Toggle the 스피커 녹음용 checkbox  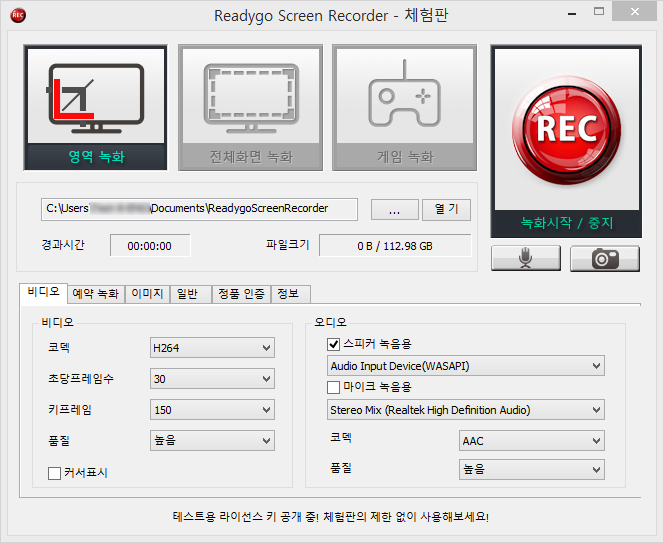coord(334,344)
